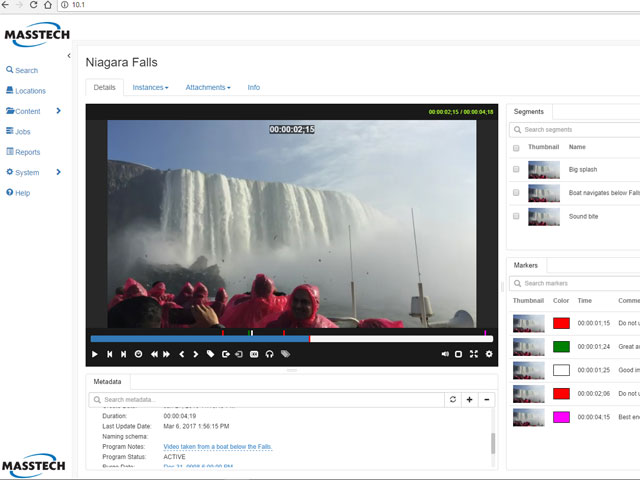Open the Big splash segment thumbnail

(544, 169)
